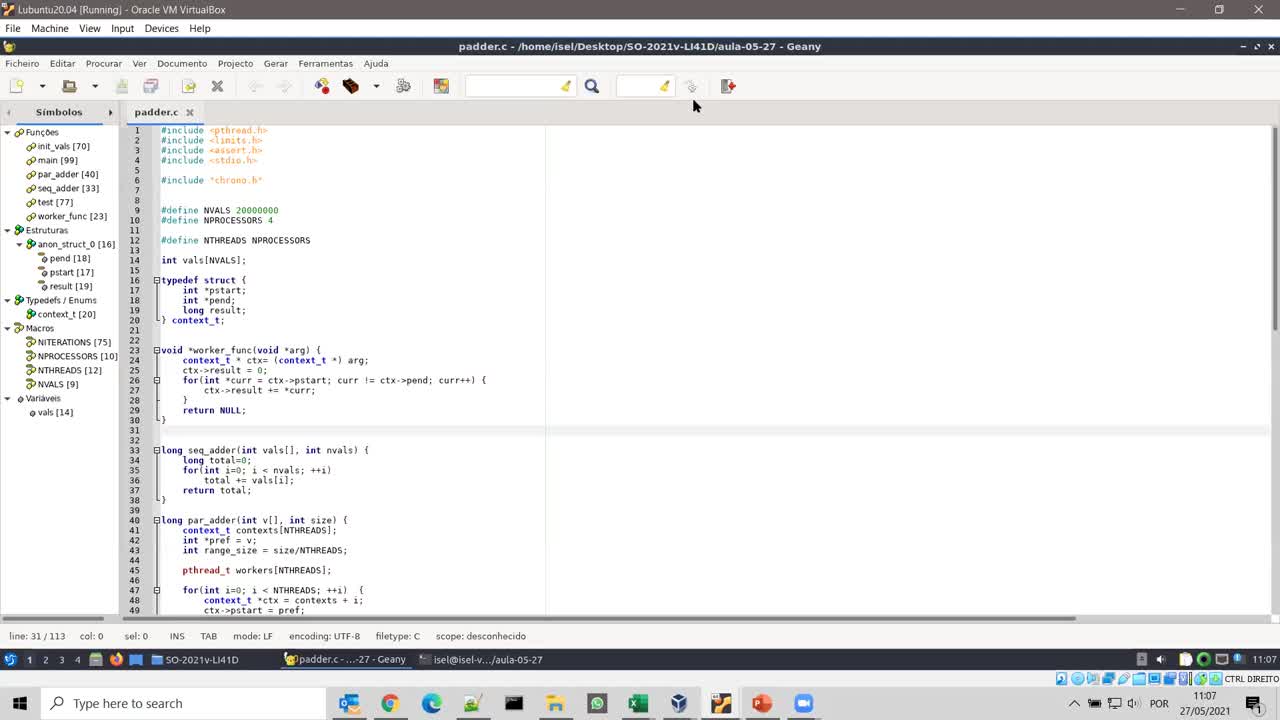Click the Navigate forward arrow icon
Screen dimensions: 1280x720
click(284, 86)
